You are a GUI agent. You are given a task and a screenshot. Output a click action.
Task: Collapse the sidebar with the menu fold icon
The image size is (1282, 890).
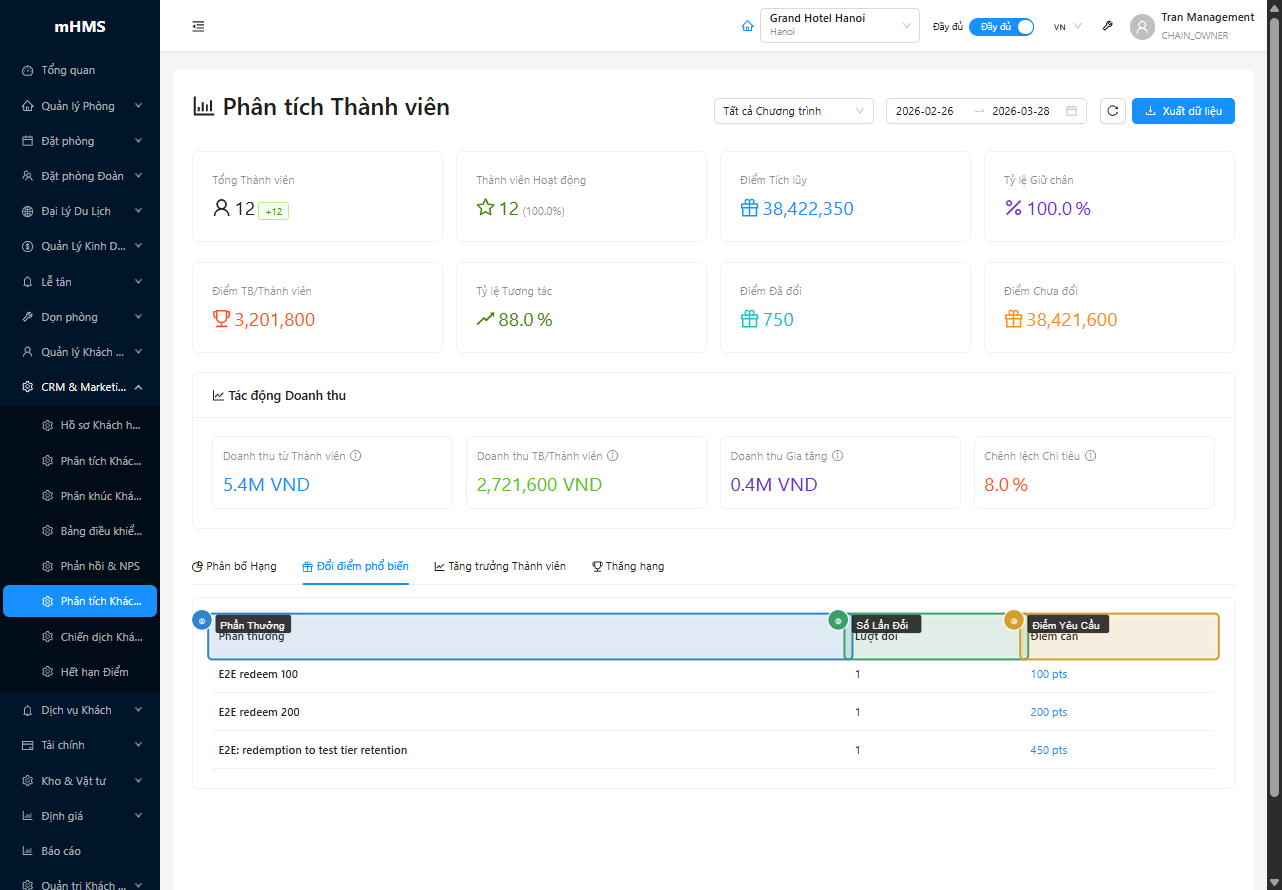coord(198,27)
